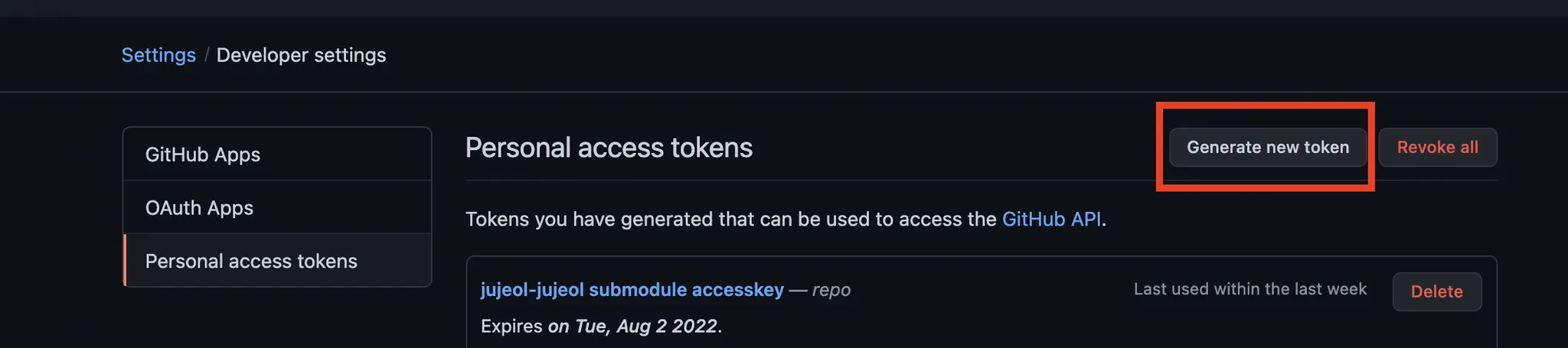Viewport: 1568px width, 348px height.
Task: Click the orange active marker on Personal access tokens
Action: point(125,261)
